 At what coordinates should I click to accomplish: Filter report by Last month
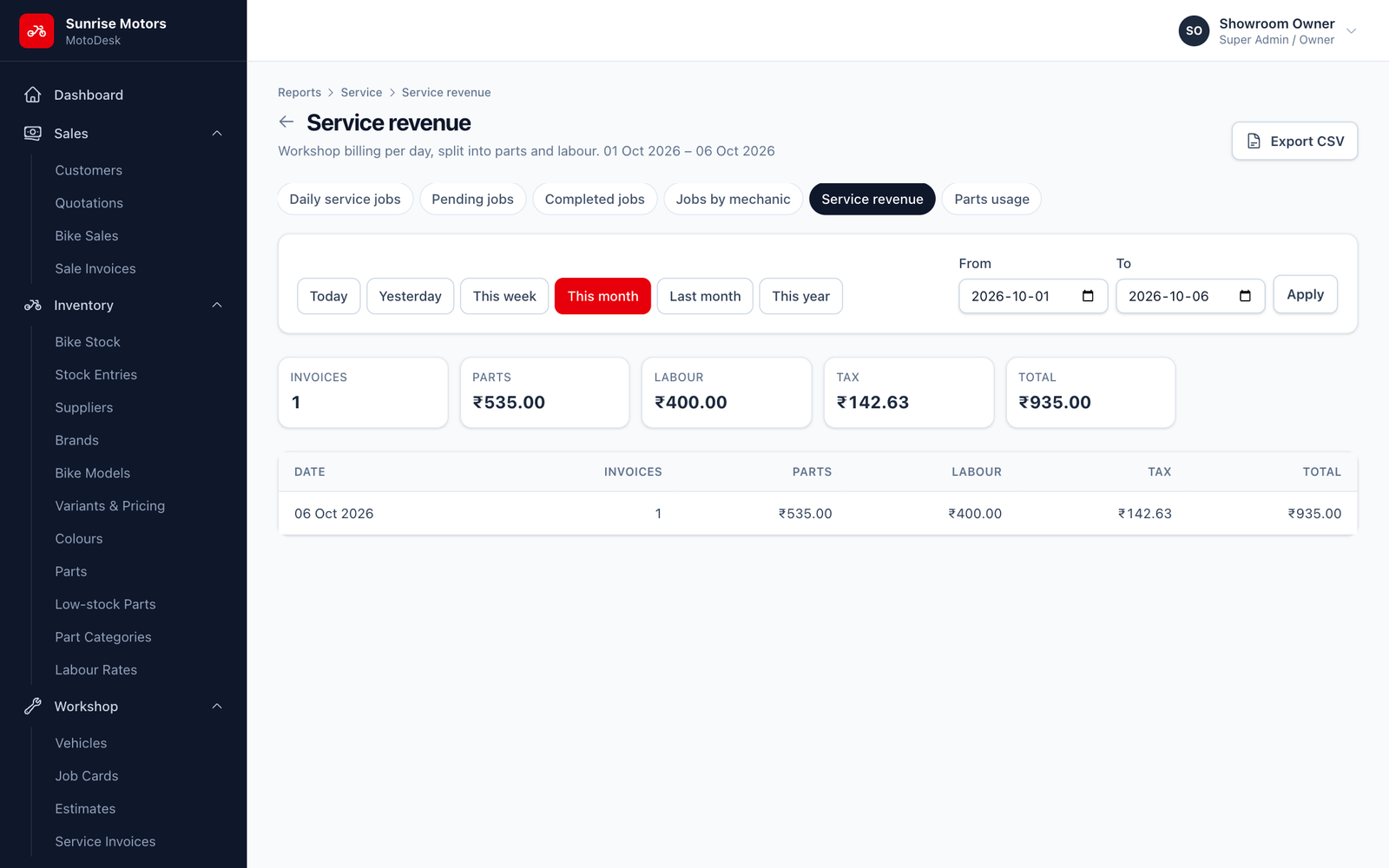(705, 296)
